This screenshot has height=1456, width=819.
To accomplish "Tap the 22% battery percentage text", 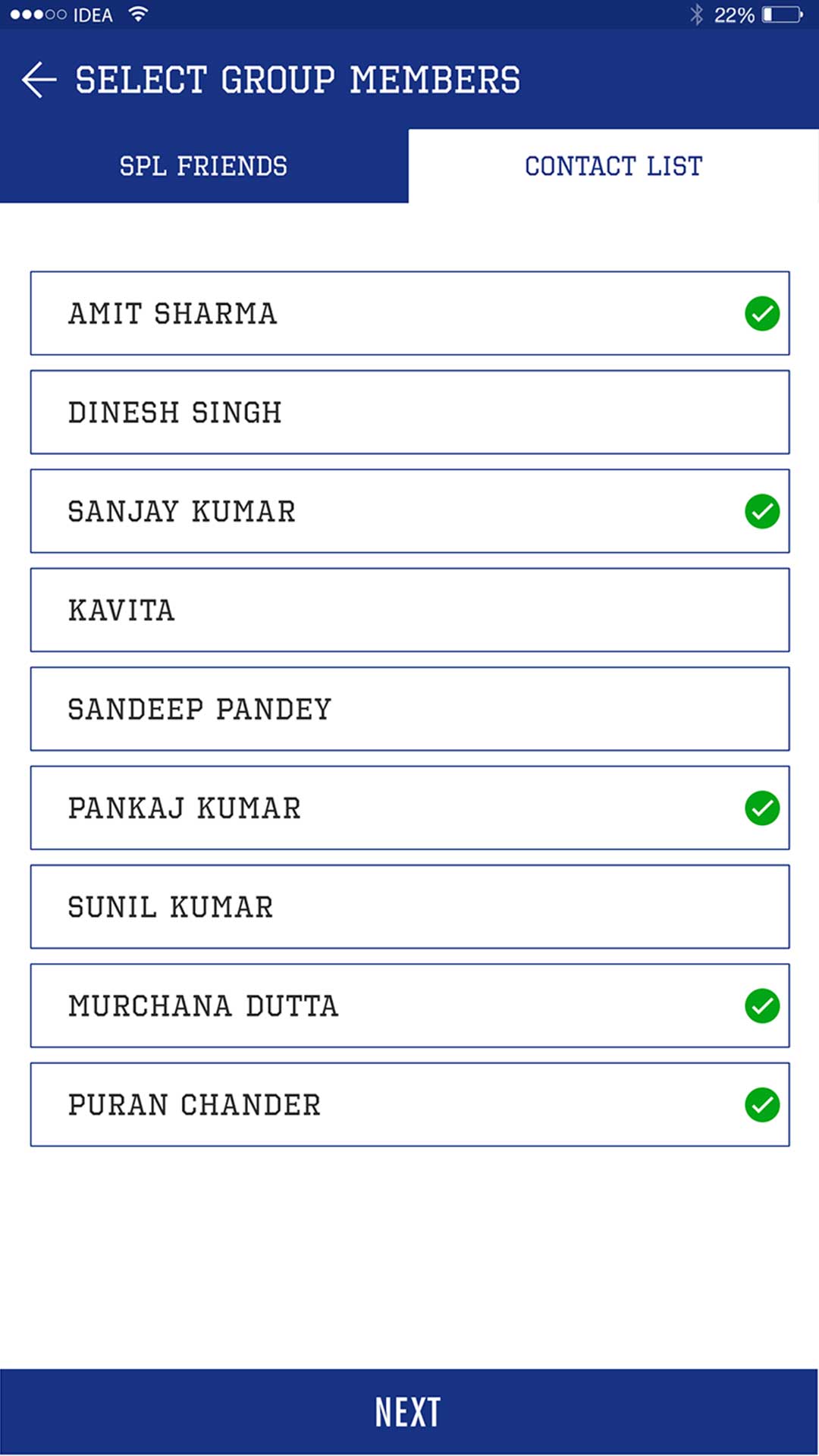I will click(734, 15).
